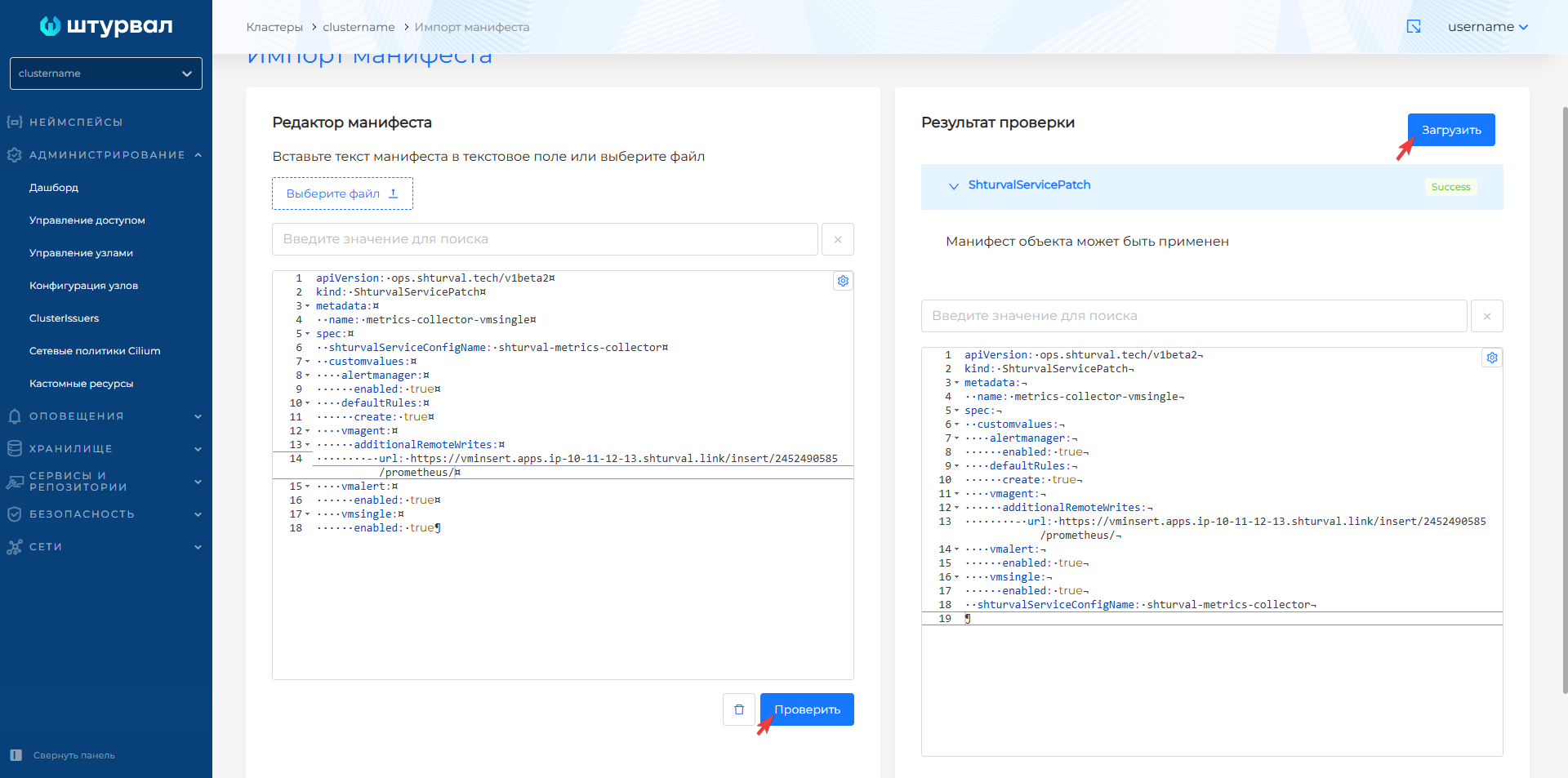Image resolution: width=1568 pixels, height=778 pixels.
Task: Click the upload icon on Выберите файл
Action: point(393,193)
